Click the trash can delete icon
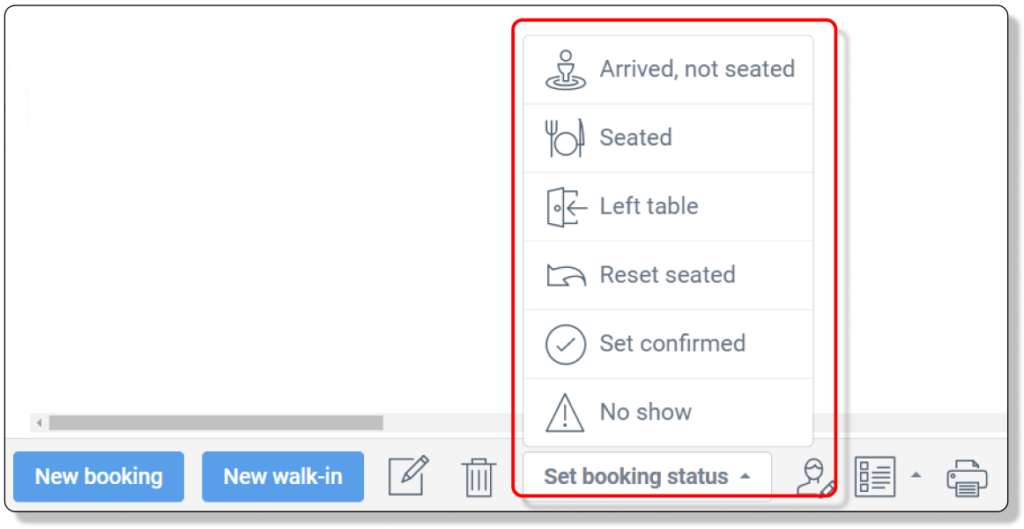The width and height of the screenshot is (1024, 529). 479,477
